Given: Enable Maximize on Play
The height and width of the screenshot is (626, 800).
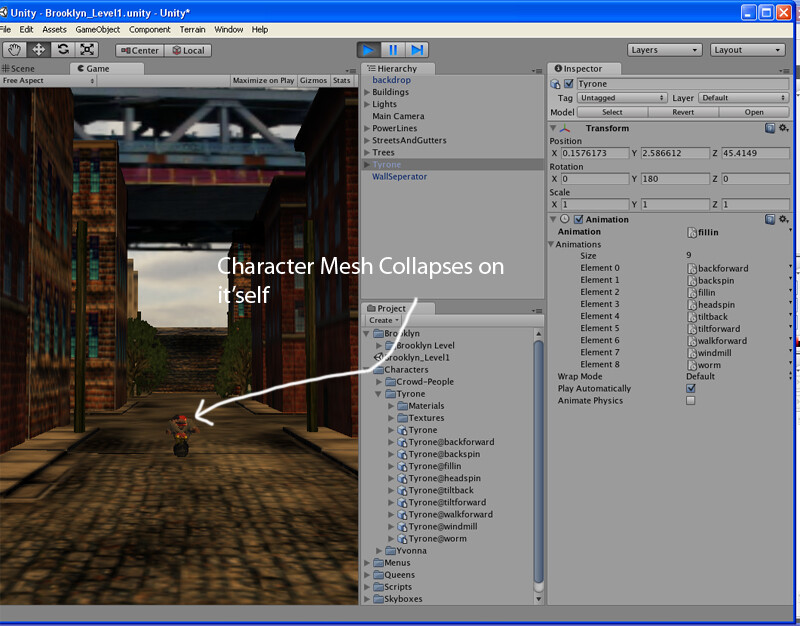Looking at the screenshot, I should click(264, 80).
